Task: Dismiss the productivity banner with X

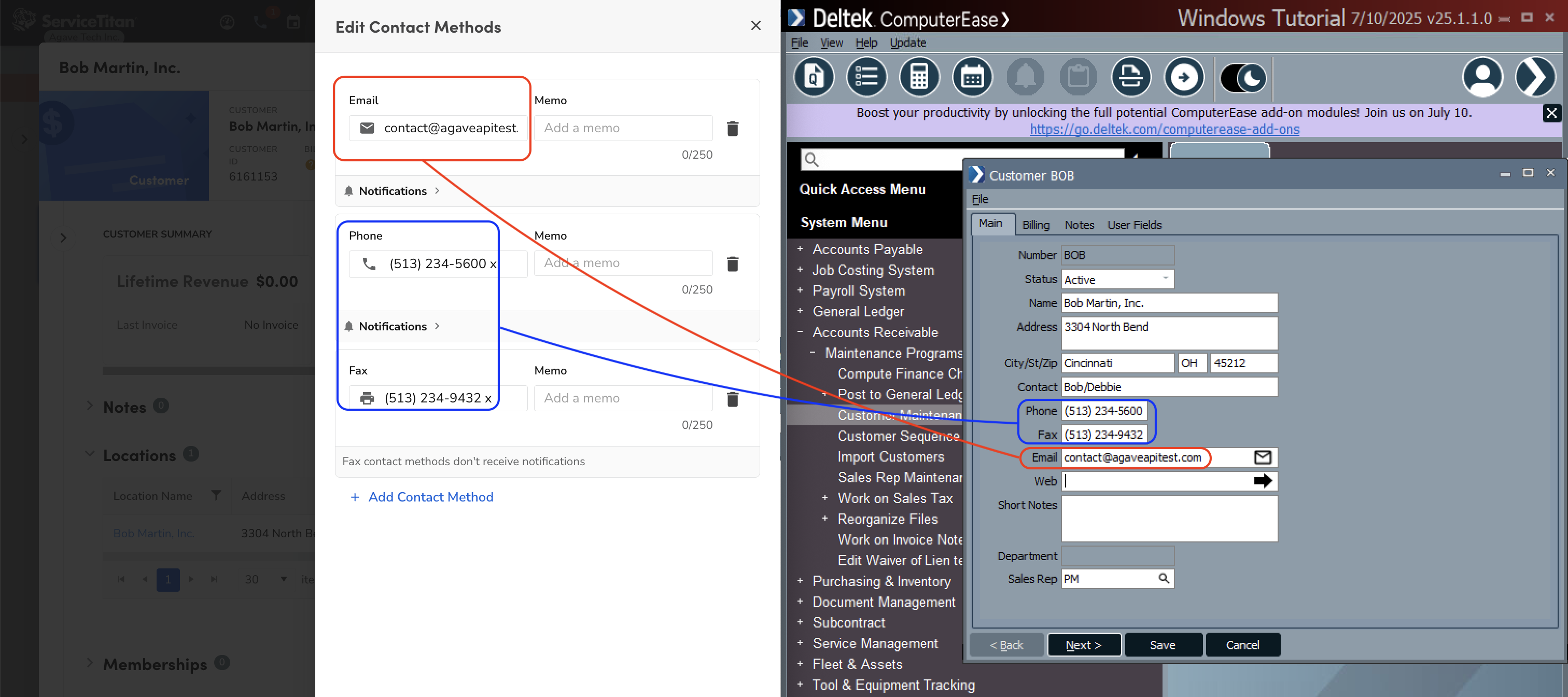Action: (x=1551, y=113)
